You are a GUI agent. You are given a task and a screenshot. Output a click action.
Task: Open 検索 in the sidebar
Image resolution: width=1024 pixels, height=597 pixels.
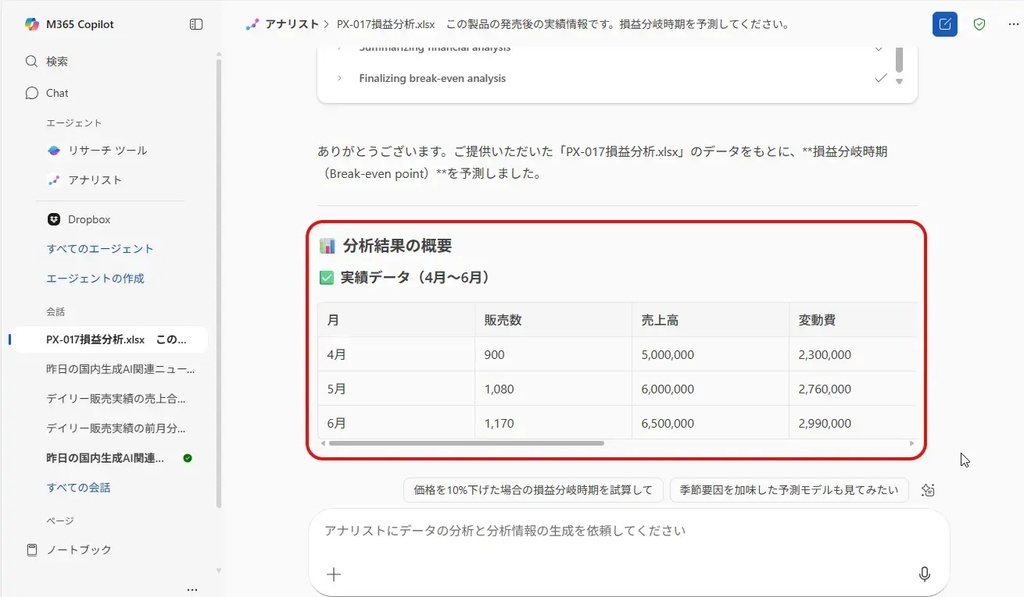coord(56,61)
